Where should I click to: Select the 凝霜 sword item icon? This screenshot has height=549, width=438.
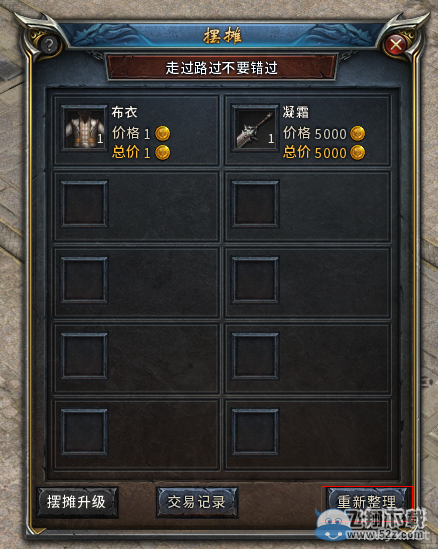(x=255, y=128)
